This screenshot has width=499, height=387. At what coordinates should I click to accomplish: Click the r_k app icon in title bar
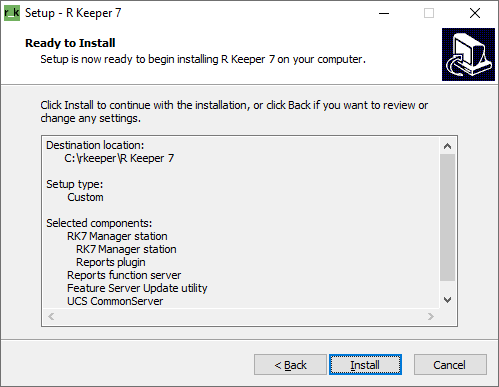(12, 13)
